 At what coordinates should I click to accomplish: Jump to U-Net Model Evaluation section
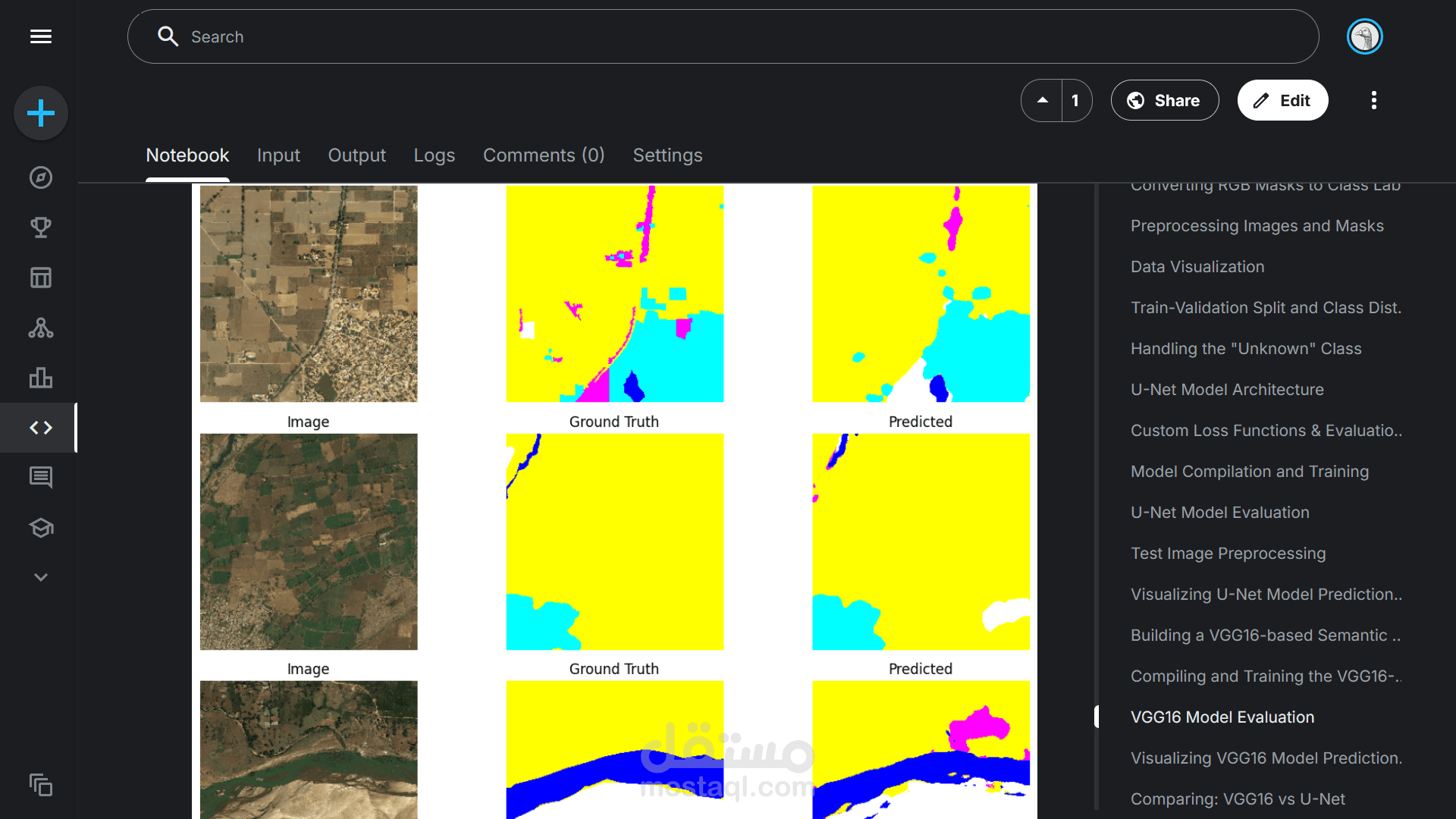pos(1219,513)
